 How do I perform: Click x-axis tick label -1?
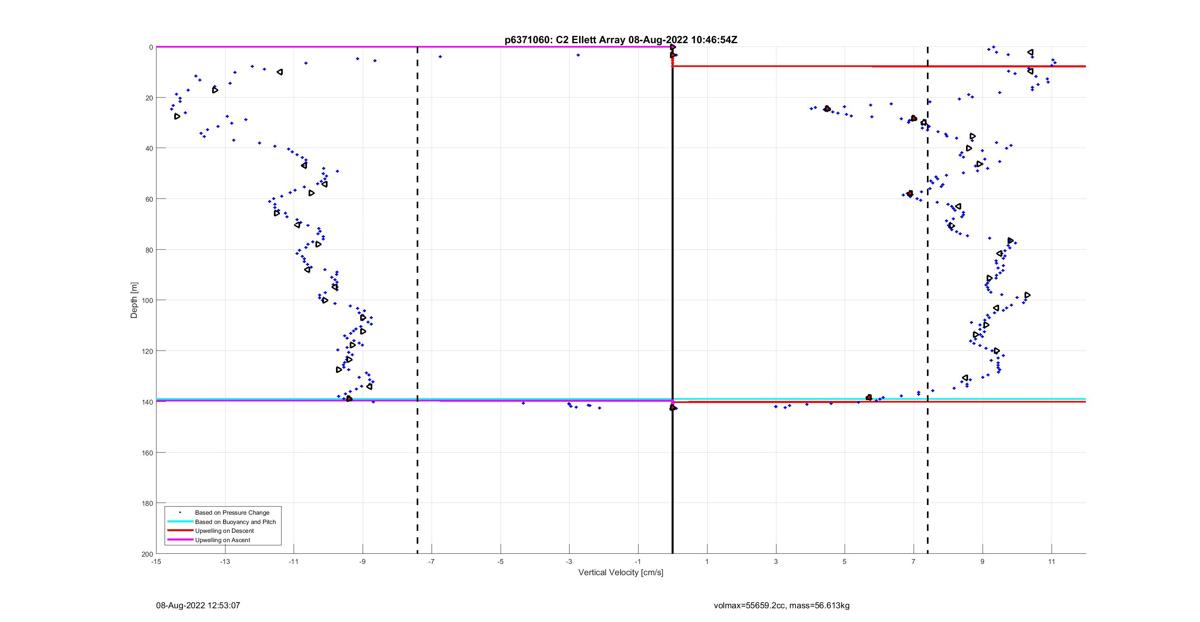click(638, 562)
